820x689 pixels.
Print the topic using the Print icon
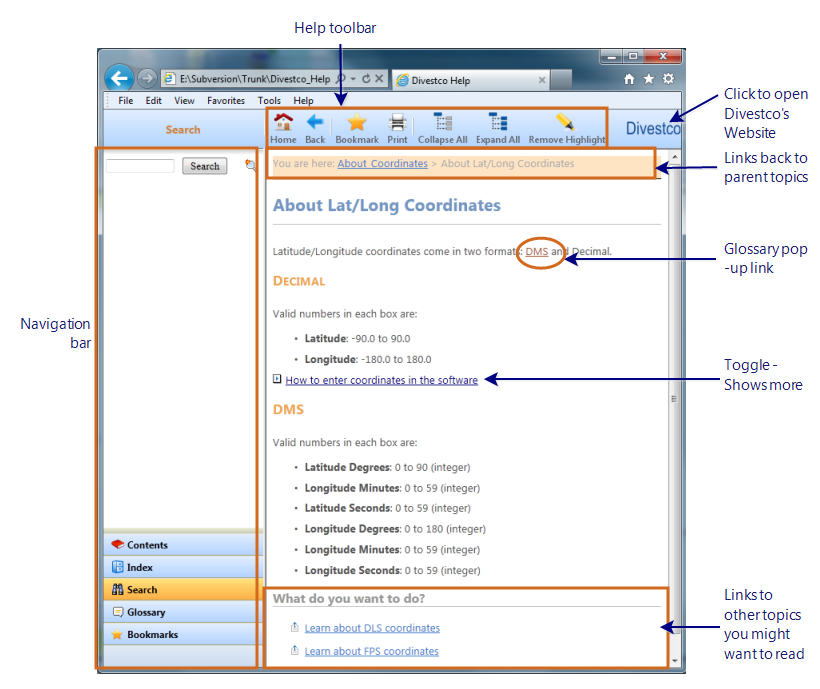pyautogui.click(x=397, y=124)
